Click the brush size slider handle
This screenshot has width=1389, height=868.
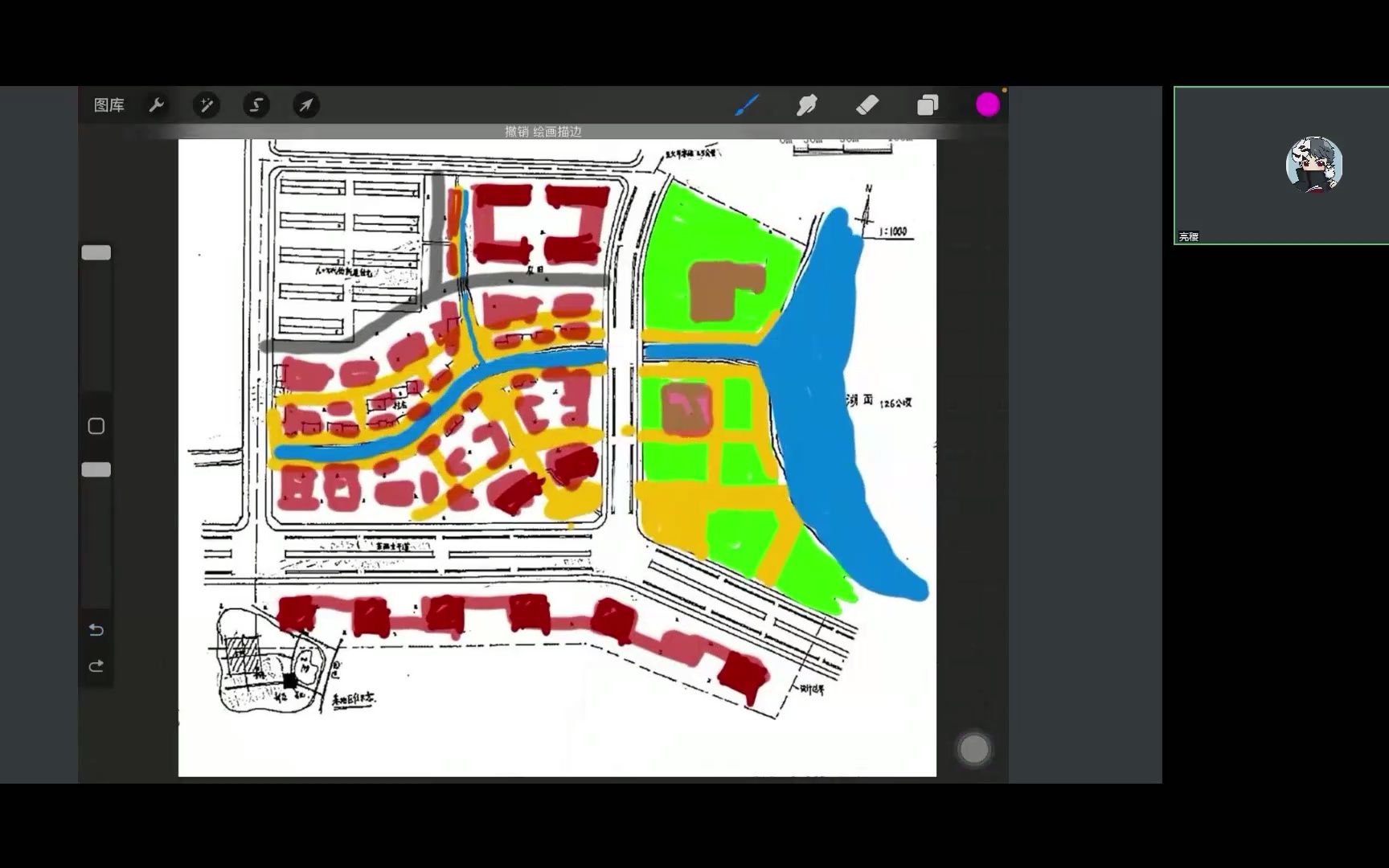click(x=96, y=252)
